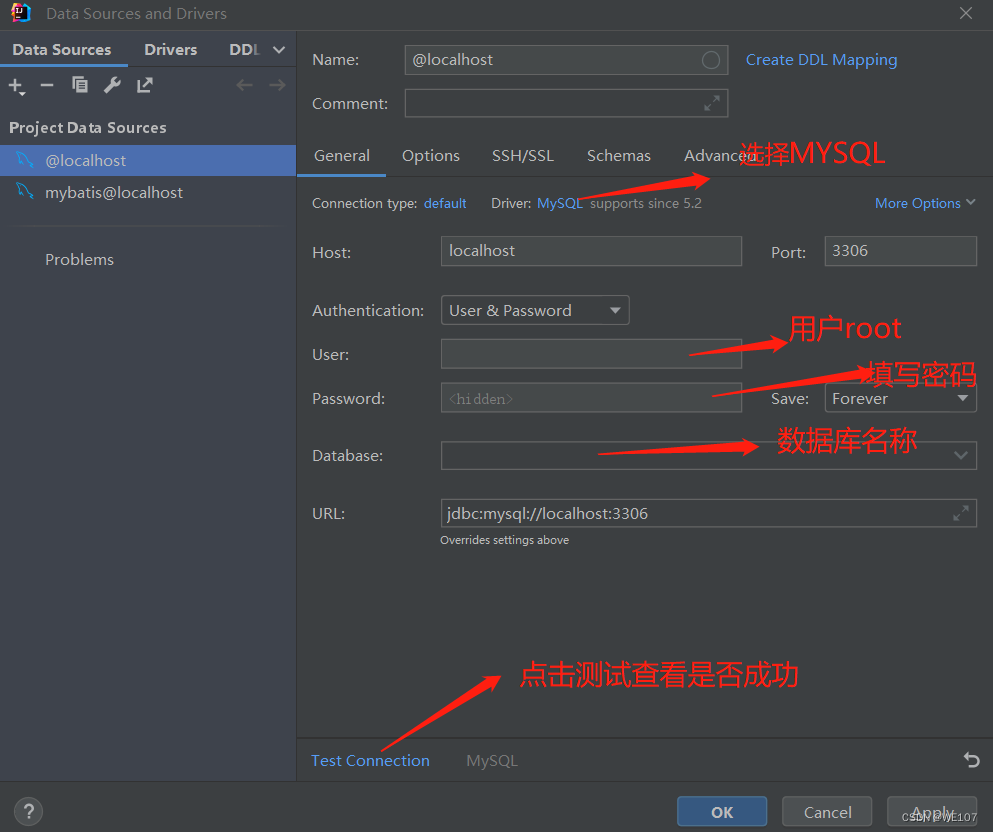Click the Port input field
The height and width of the screenshot is (832, 993).
pyautogui.click(x=899, y=251)
